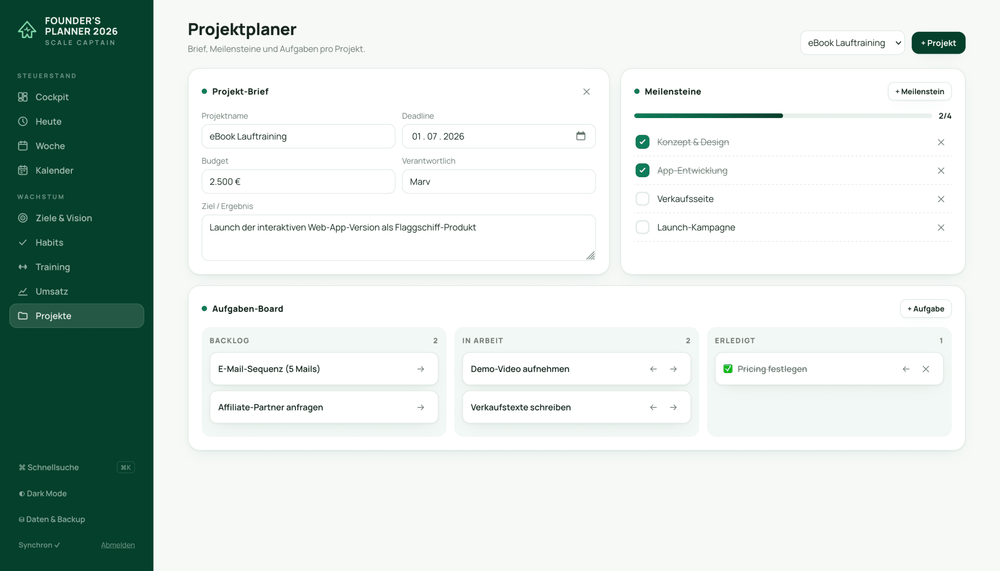Click the ⌘K shortcut badge

(126, 468)
